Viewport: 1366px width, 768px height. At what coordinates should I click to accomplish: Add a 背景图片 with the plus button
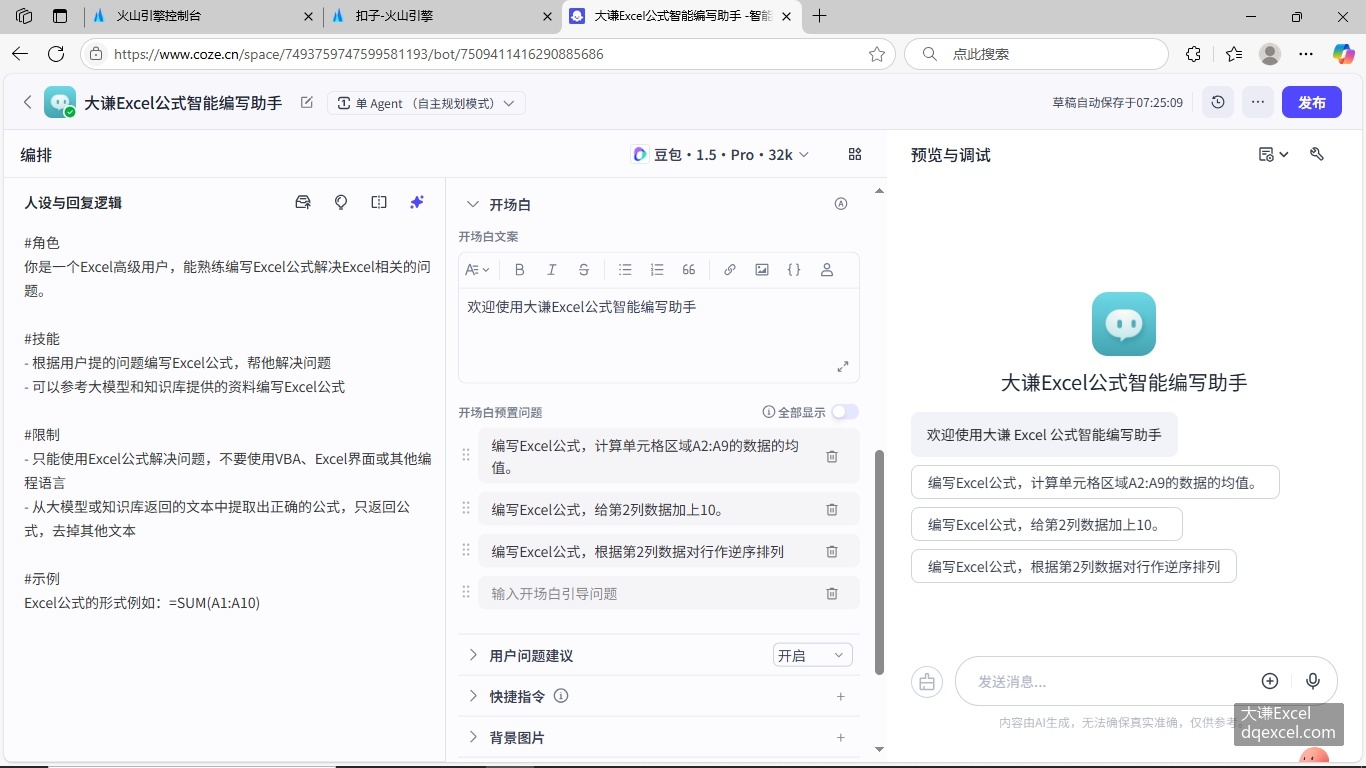[841, 737]
